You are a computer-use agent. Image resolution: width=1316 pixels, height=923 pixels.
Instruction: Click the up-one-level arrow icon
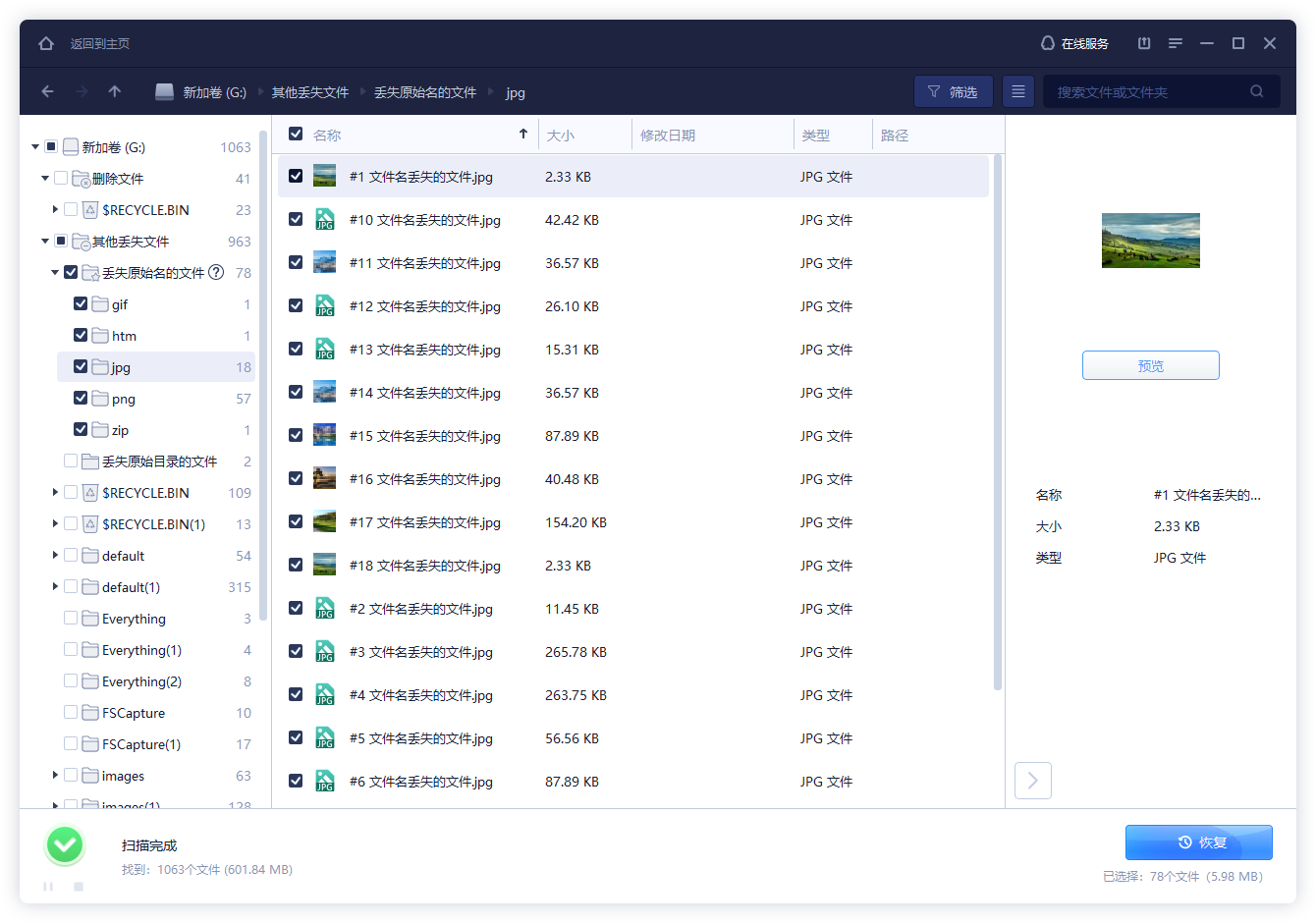tap(114, 90)
